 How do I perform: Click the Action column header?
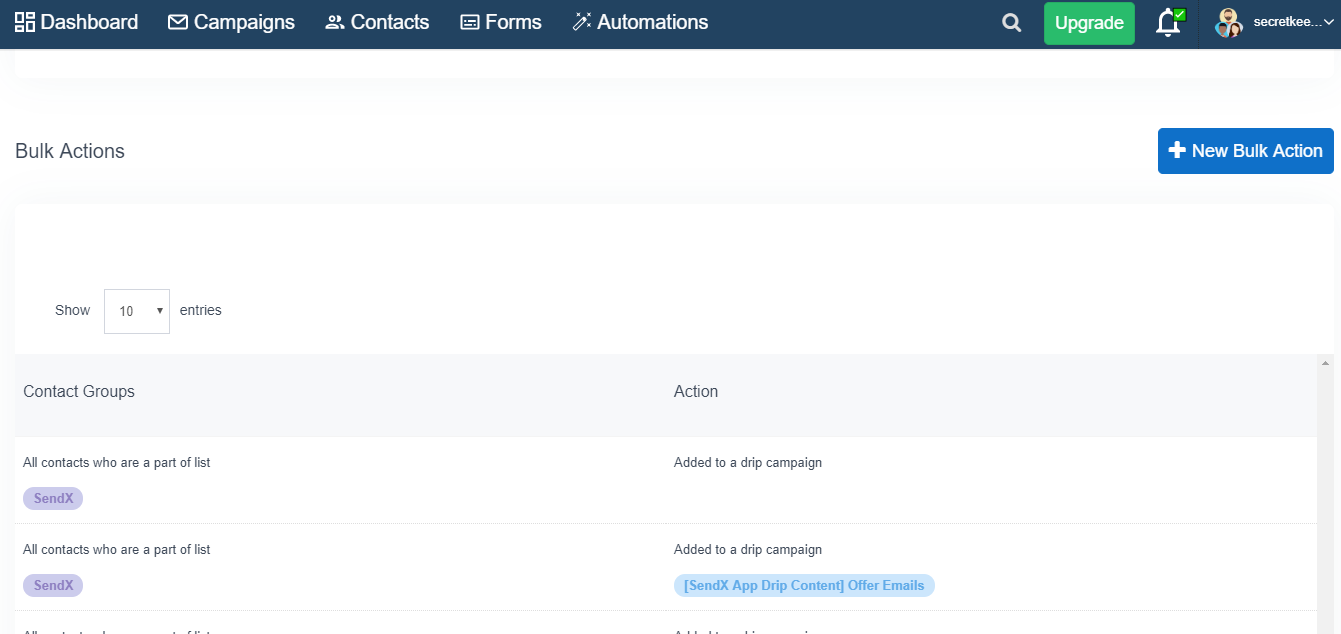(696, 391)
